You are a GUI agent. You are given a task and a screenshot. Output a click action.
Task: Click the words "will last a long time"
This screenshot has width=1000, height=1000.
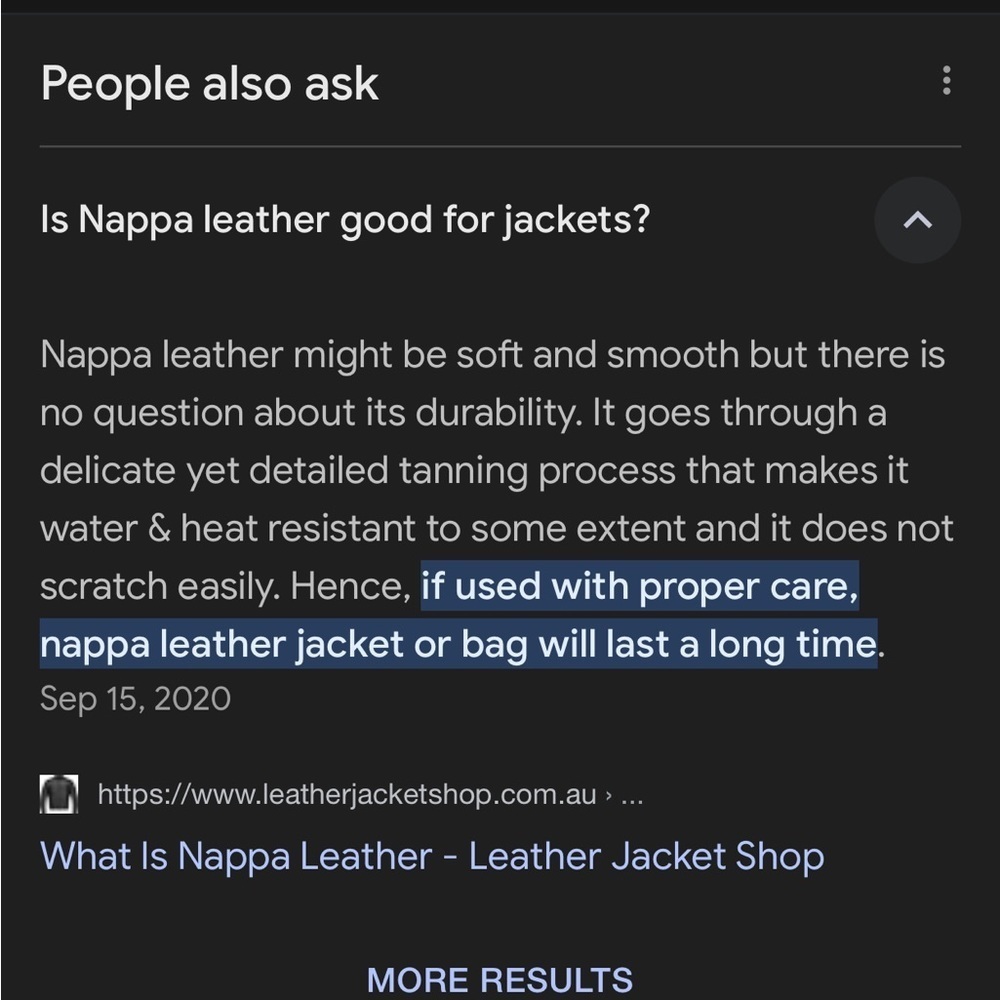point(708,643)
